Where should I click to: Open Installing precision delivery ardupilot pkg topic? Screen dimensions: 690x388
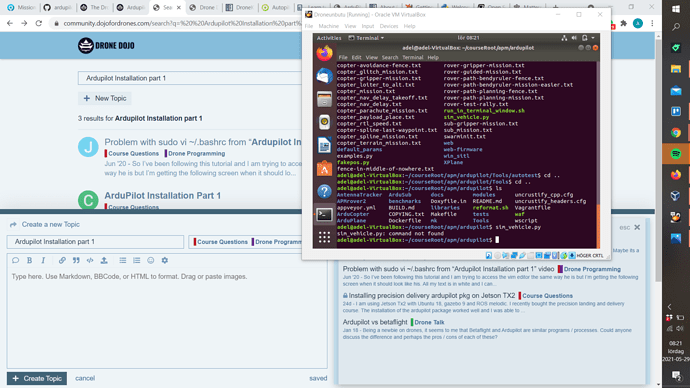(432, 296)
